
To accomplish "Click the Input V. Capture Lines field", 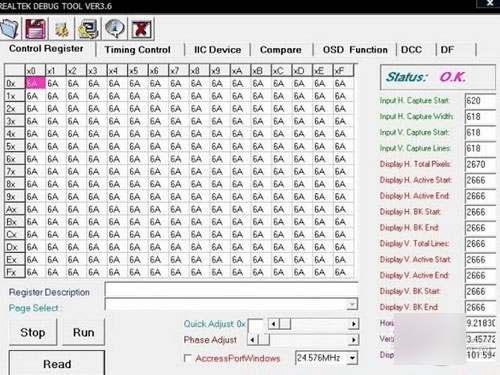I will pyautogui.click(x=481, y=148).
